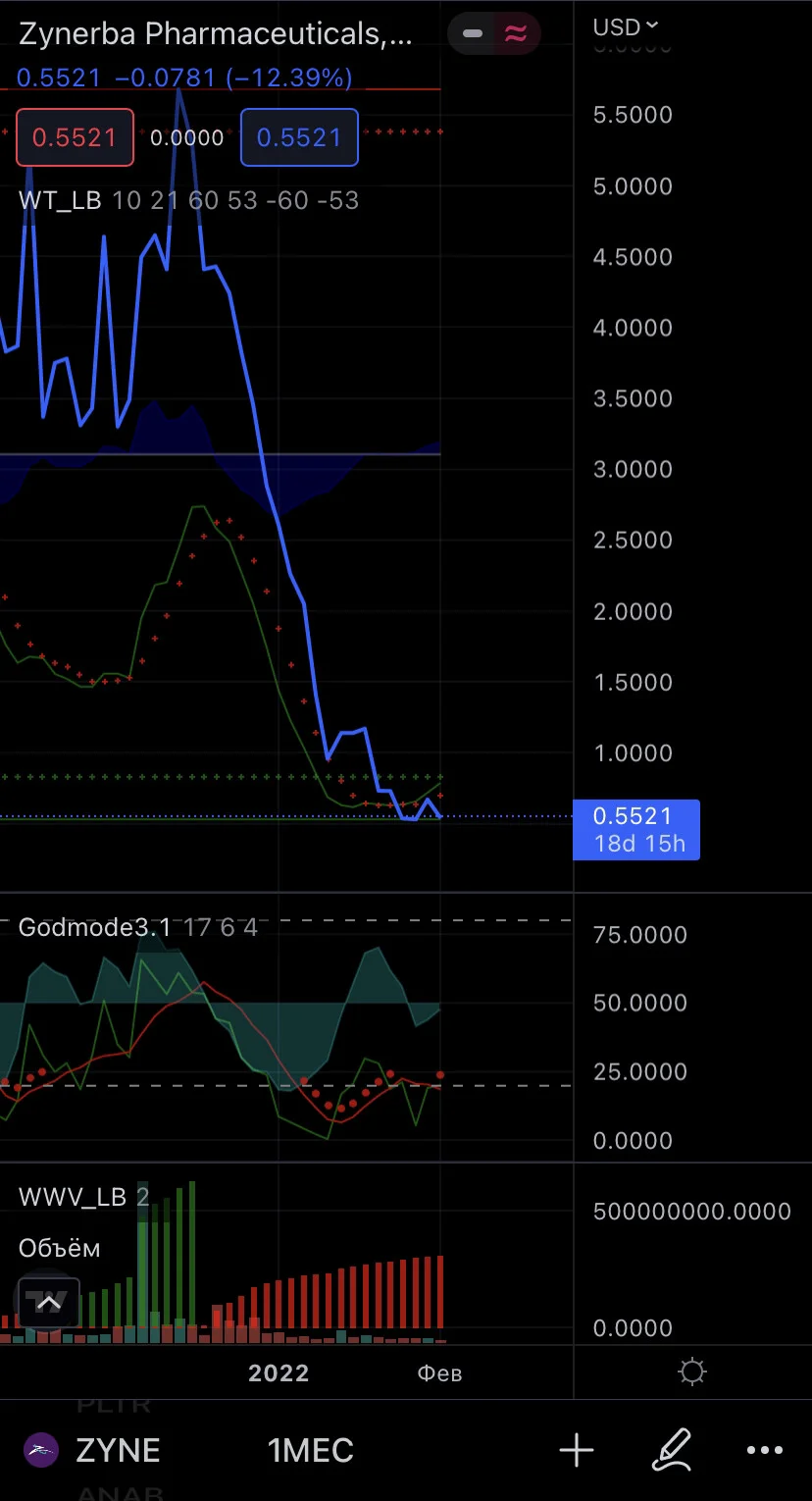Tap the current price label 0.5521 on axis
This screenshot has height=1501, width=812.
point(636,830)
